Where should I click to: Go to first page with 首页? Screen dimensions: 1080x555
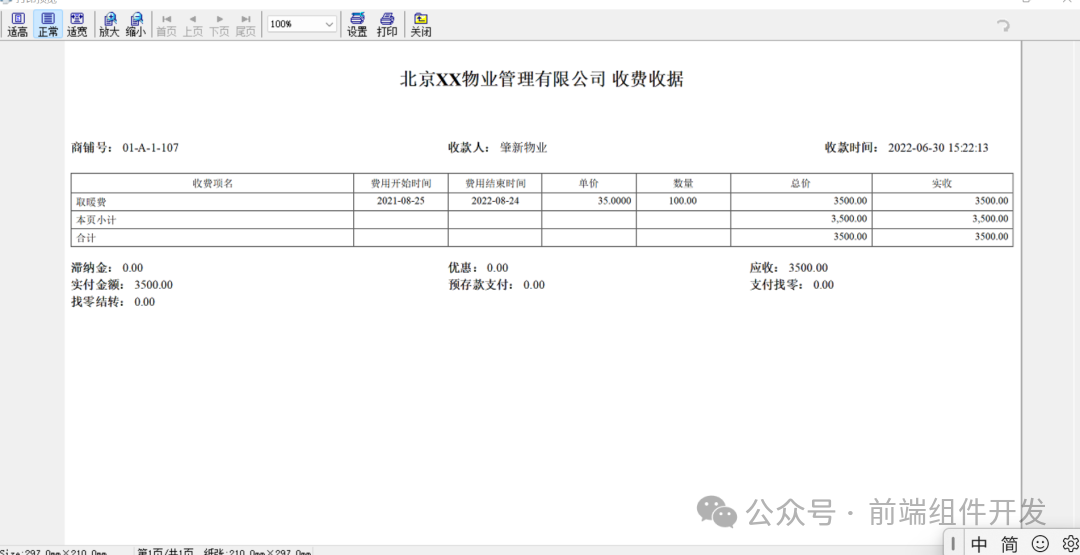click(x=166, y=25)
